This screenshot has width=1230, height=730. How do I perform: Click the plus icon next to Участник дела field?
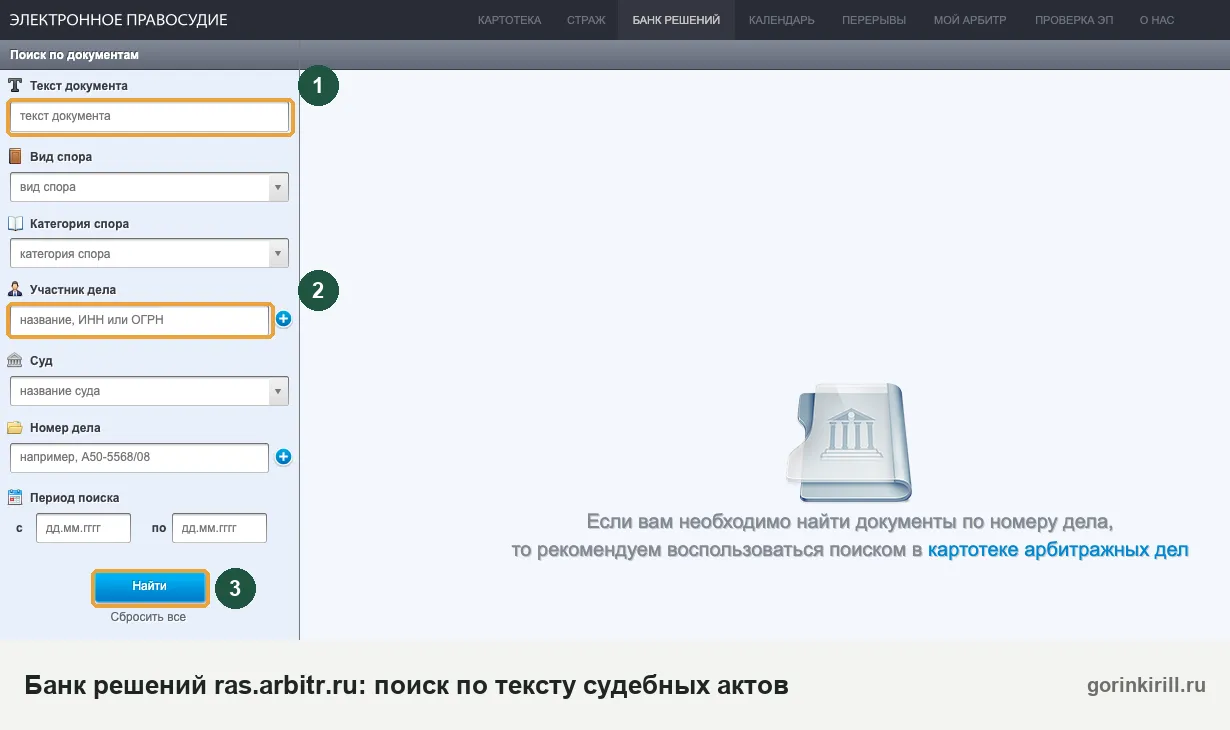click(x=283, y=320)
